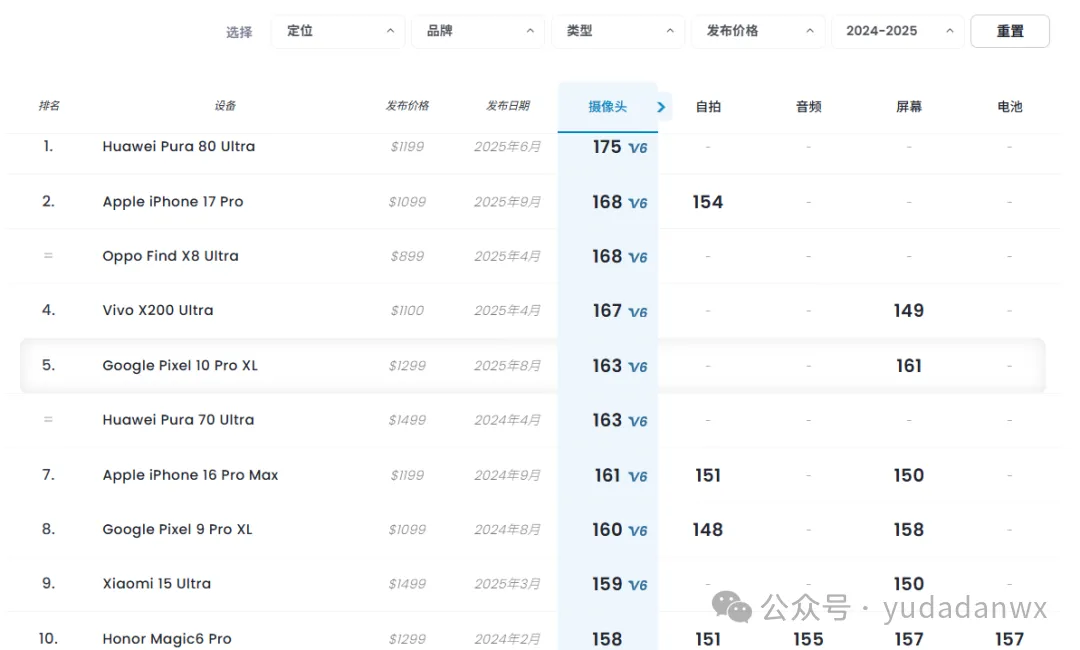
Task: Open the 定位 filter dropdown
Action: [338, 31]
